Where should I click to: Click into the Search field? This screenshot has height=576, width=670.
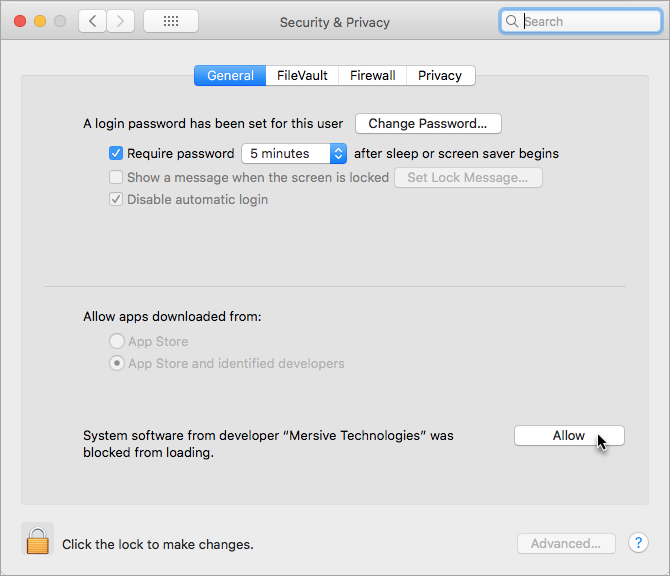coord(581,21)
